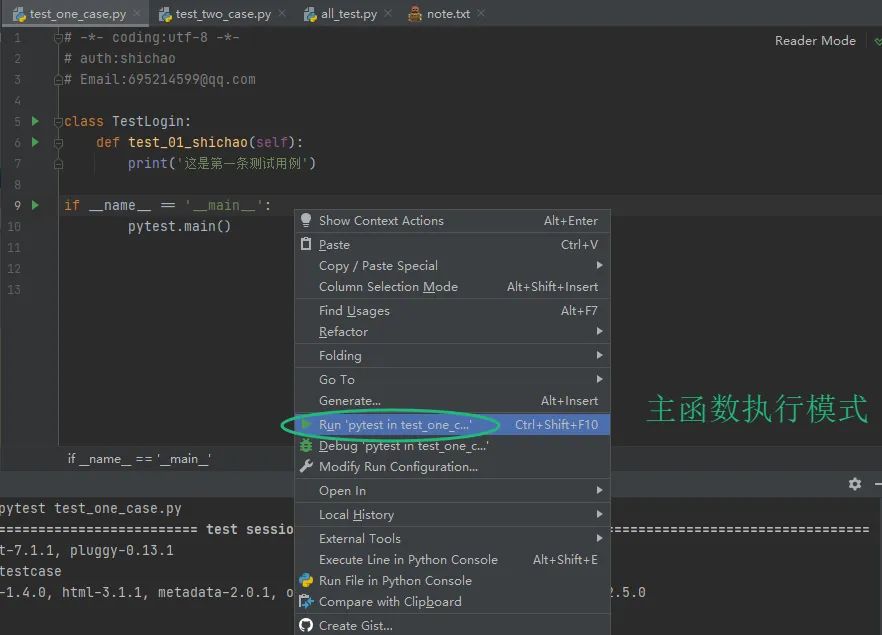The image size is (882, 635).
Task: Click the GitHub icon beside Create Gist
Action: tap(306, 625)
